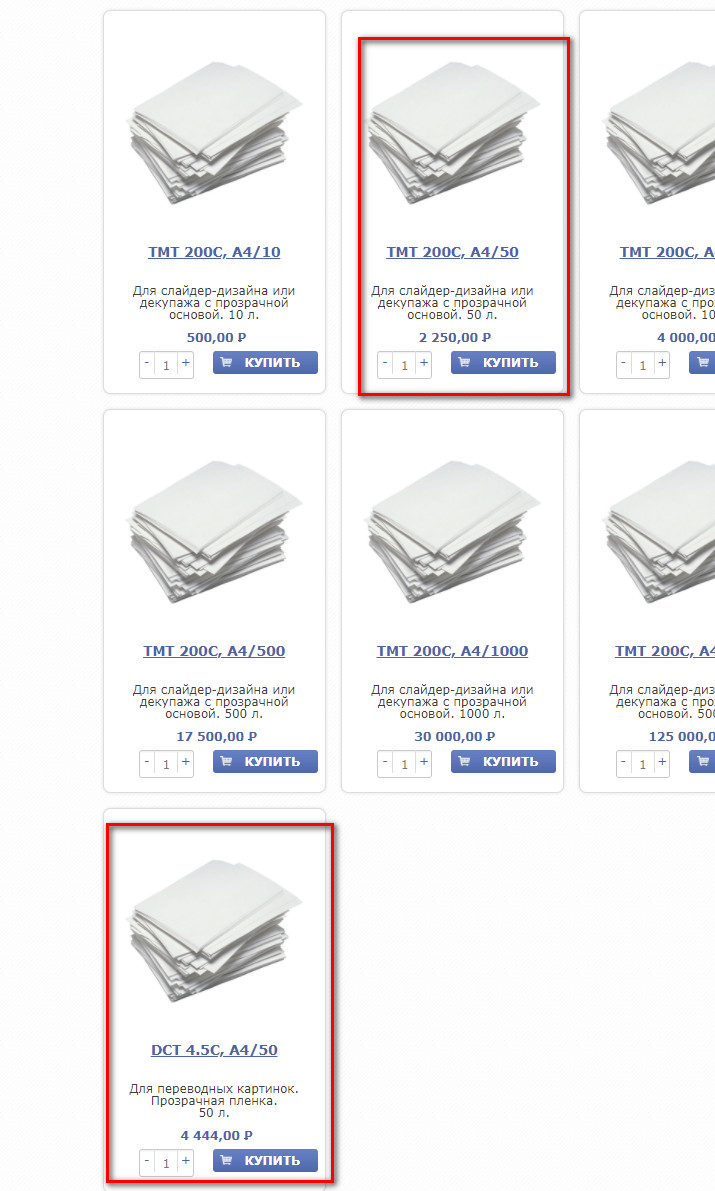Buy the 17 500,00 priced TMT 200C, A4/500

[x=265, y=761]
